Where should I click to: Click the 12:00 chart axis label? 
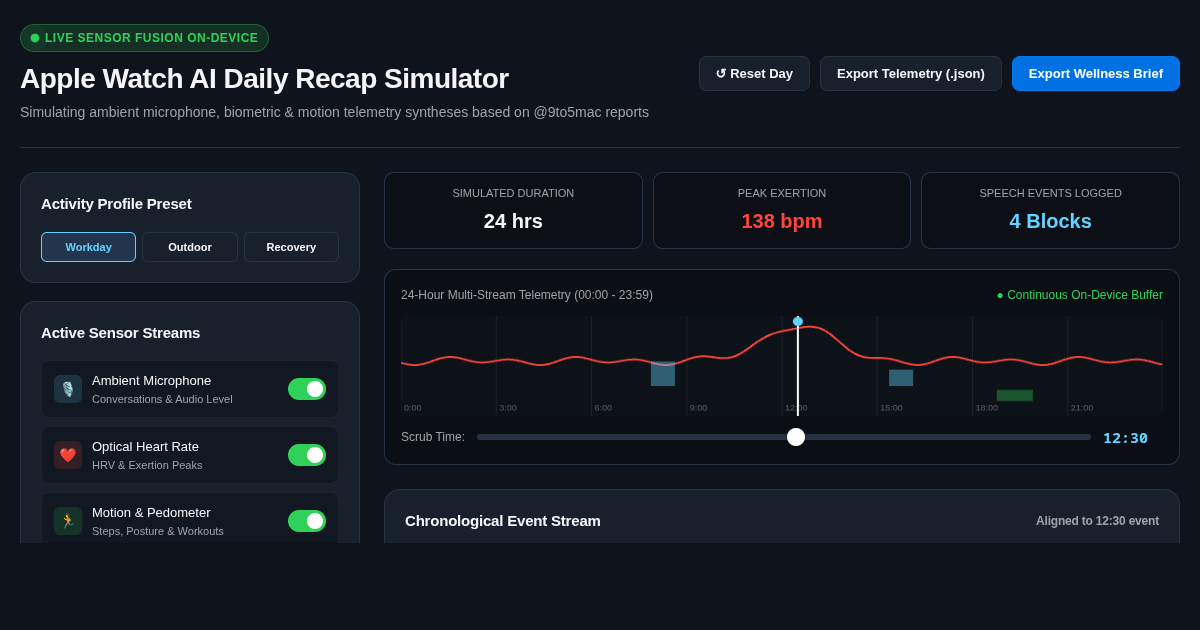[796, 408]
